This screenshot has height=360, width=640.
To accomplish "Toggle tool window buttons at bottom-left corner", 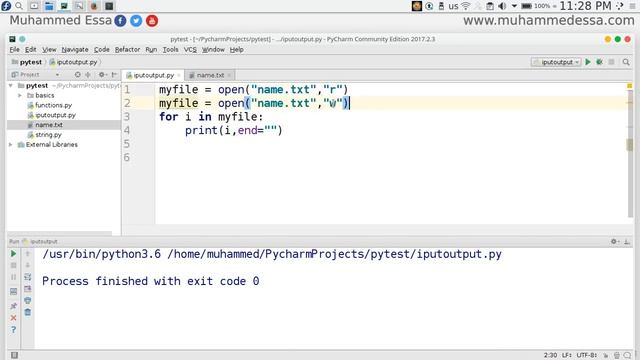I will (x=14, y=355).
